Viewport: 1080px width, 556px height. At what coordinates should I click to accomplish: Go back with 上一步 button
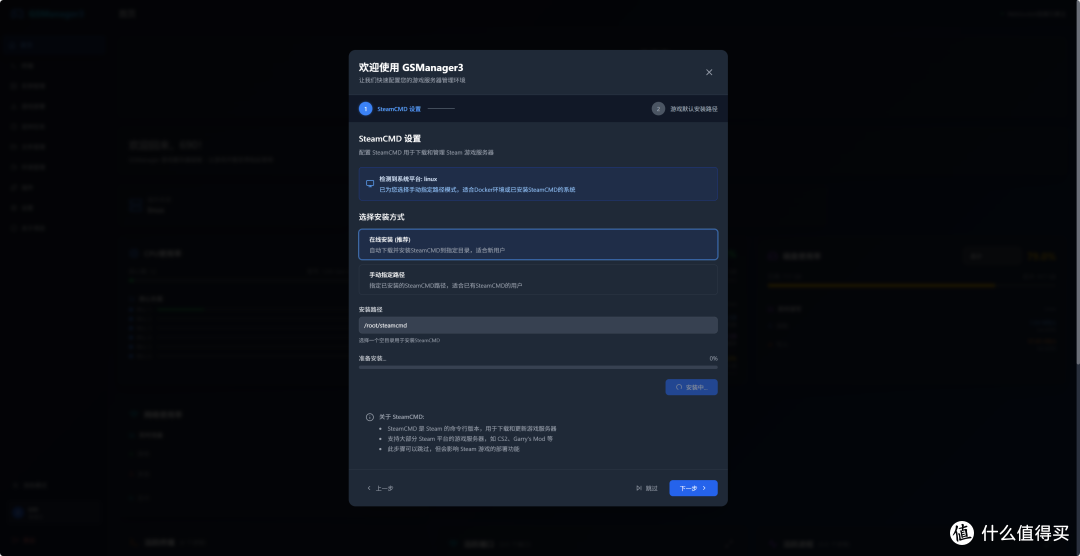point(380,488)
